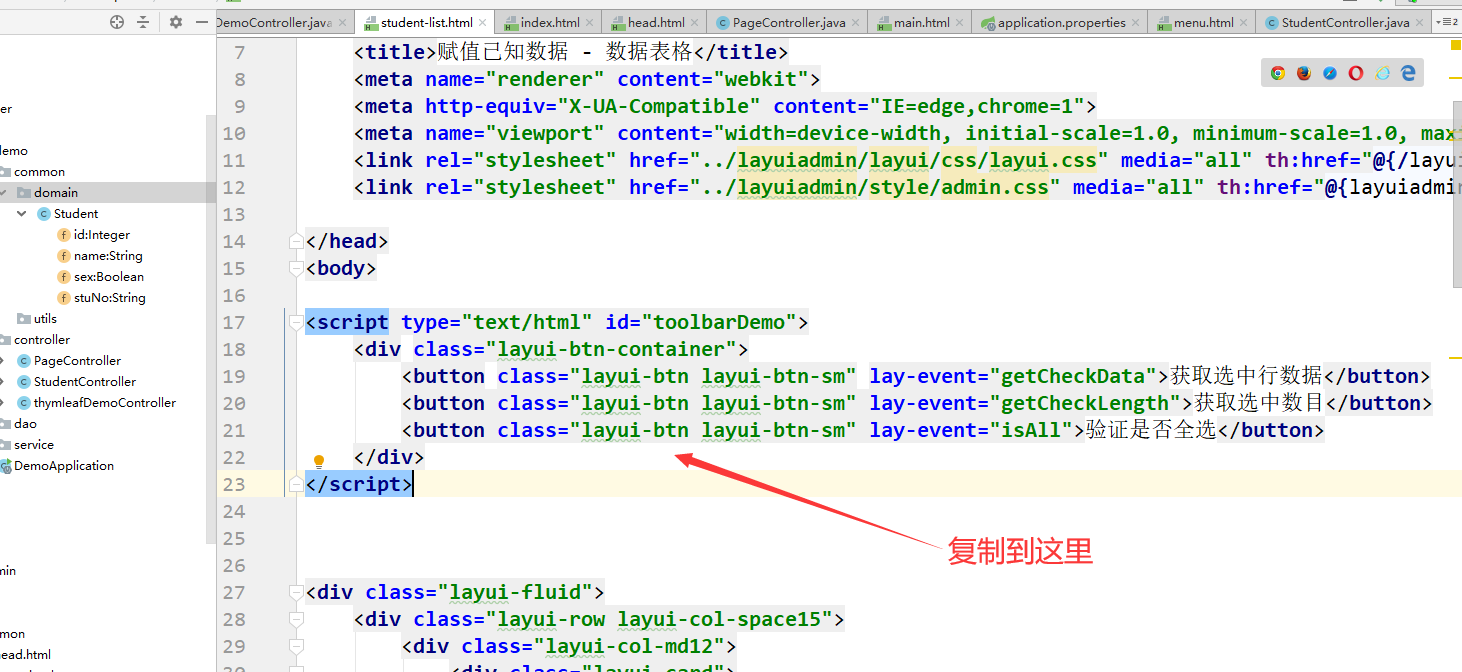Click the getCheckLength text on line 20
Image resolution: width=1462 pixels, height=672 pixels.
(x=1085, y=404)
